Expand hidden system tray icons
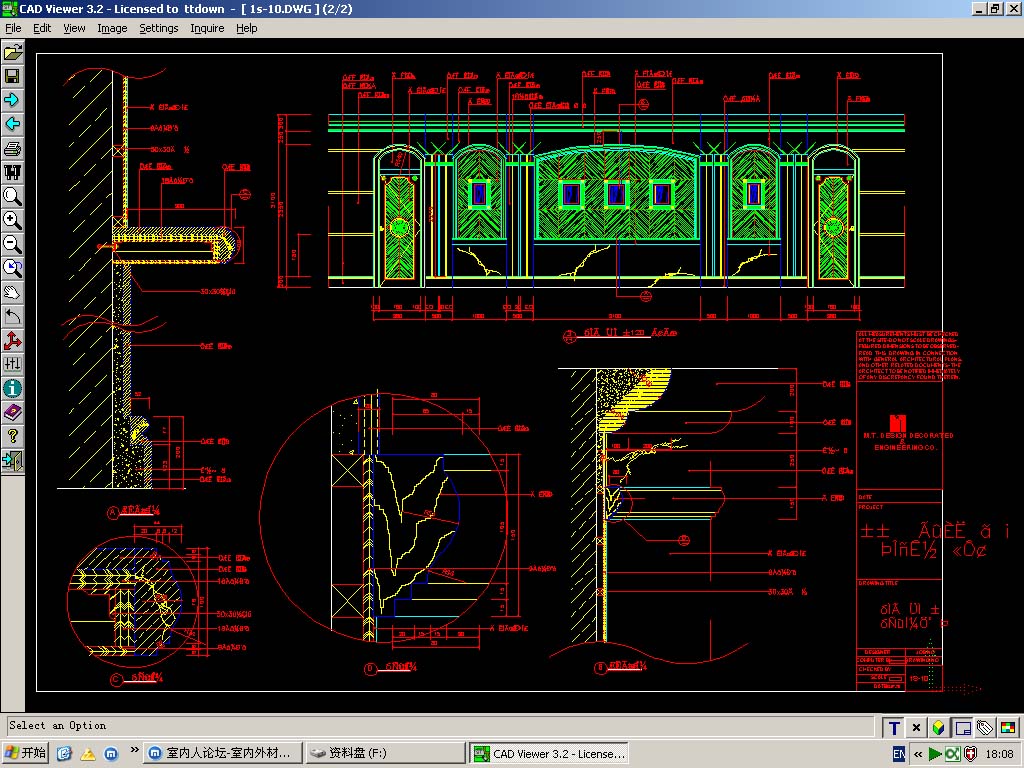Screen dimensions: 1024x768 [x=917, y=753]
